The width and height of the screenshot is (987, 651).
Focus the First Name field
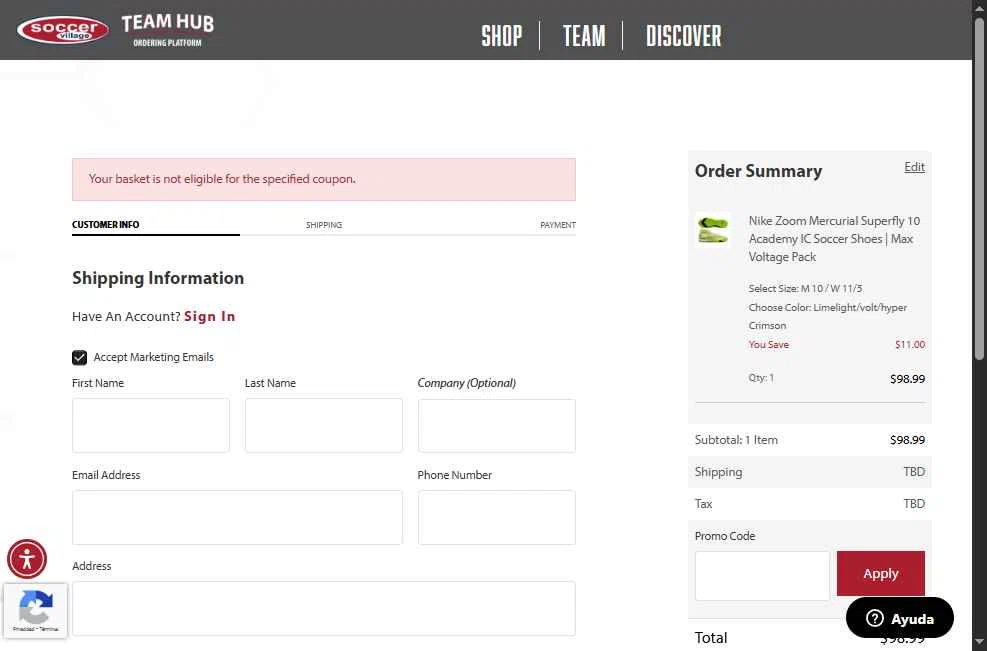[150, 425]
